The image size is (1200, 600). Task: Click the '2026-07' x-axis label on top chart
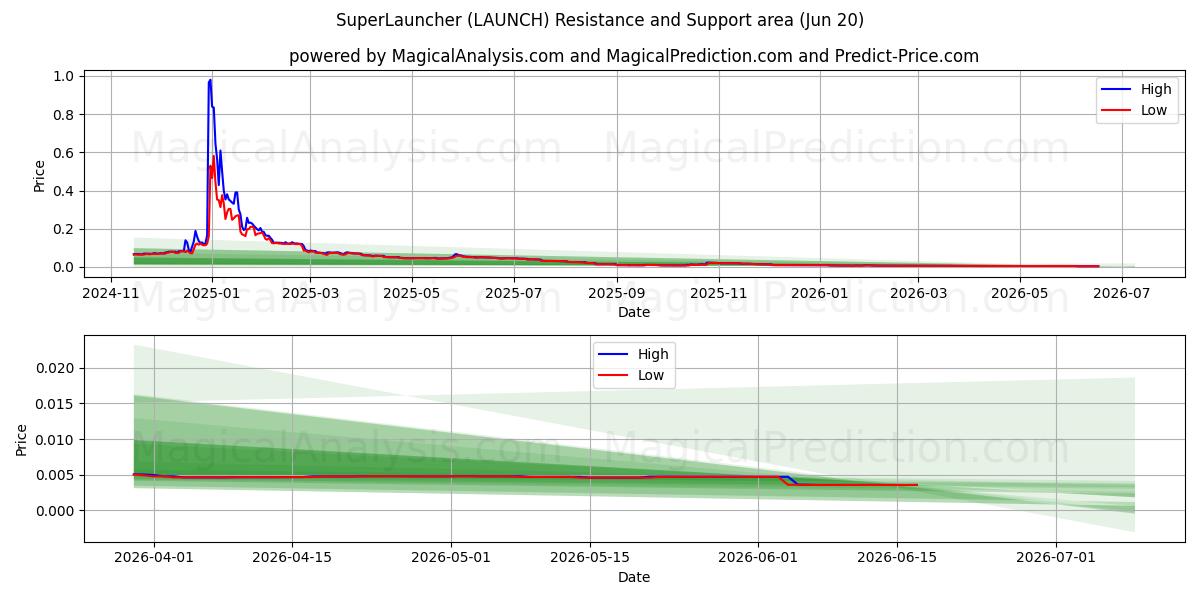tap(1122, 294)
